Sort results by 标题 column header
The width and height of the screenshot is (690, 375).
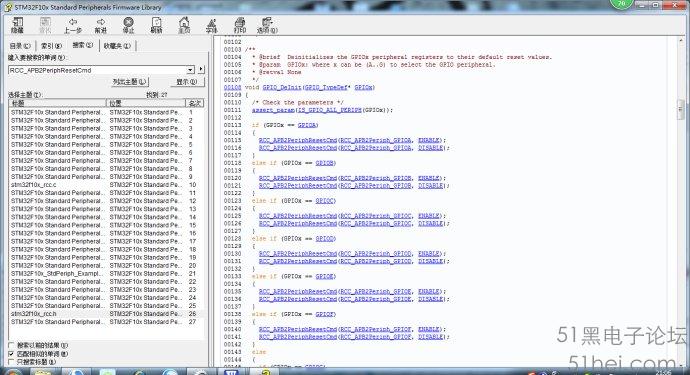(x=57, y=103)
